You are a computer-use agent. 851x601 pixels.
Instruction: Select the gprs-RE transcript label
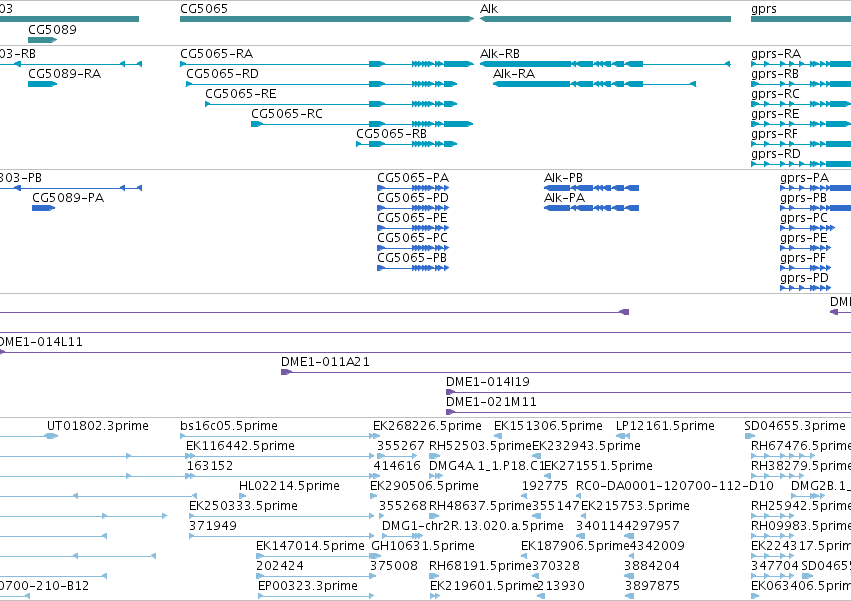coord(775,114)
